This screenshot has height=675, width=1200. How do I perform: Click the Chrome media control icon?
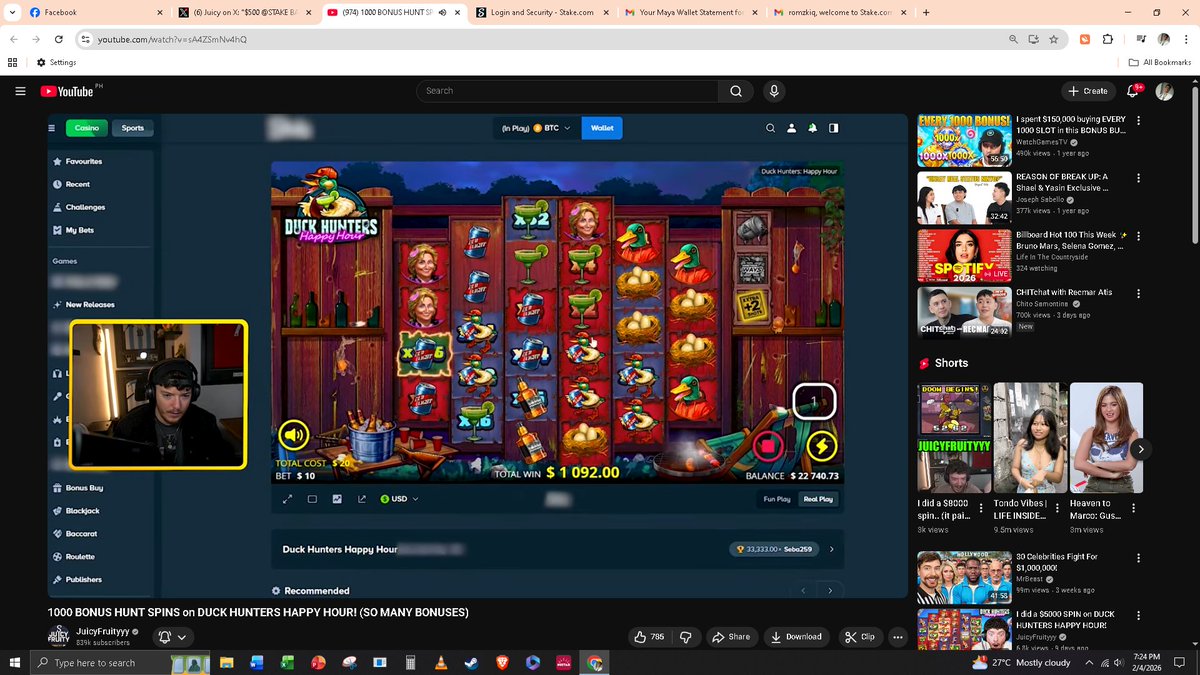1141,39
